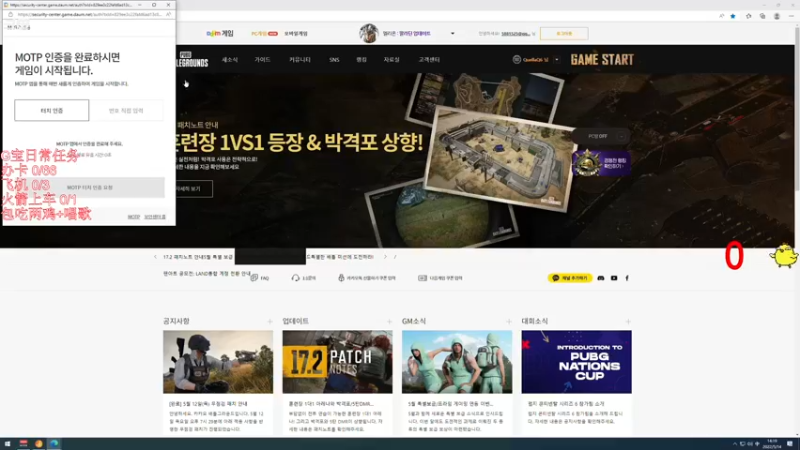
Task: Show next notice in the ticker
Action: click(x=385, y=257)
